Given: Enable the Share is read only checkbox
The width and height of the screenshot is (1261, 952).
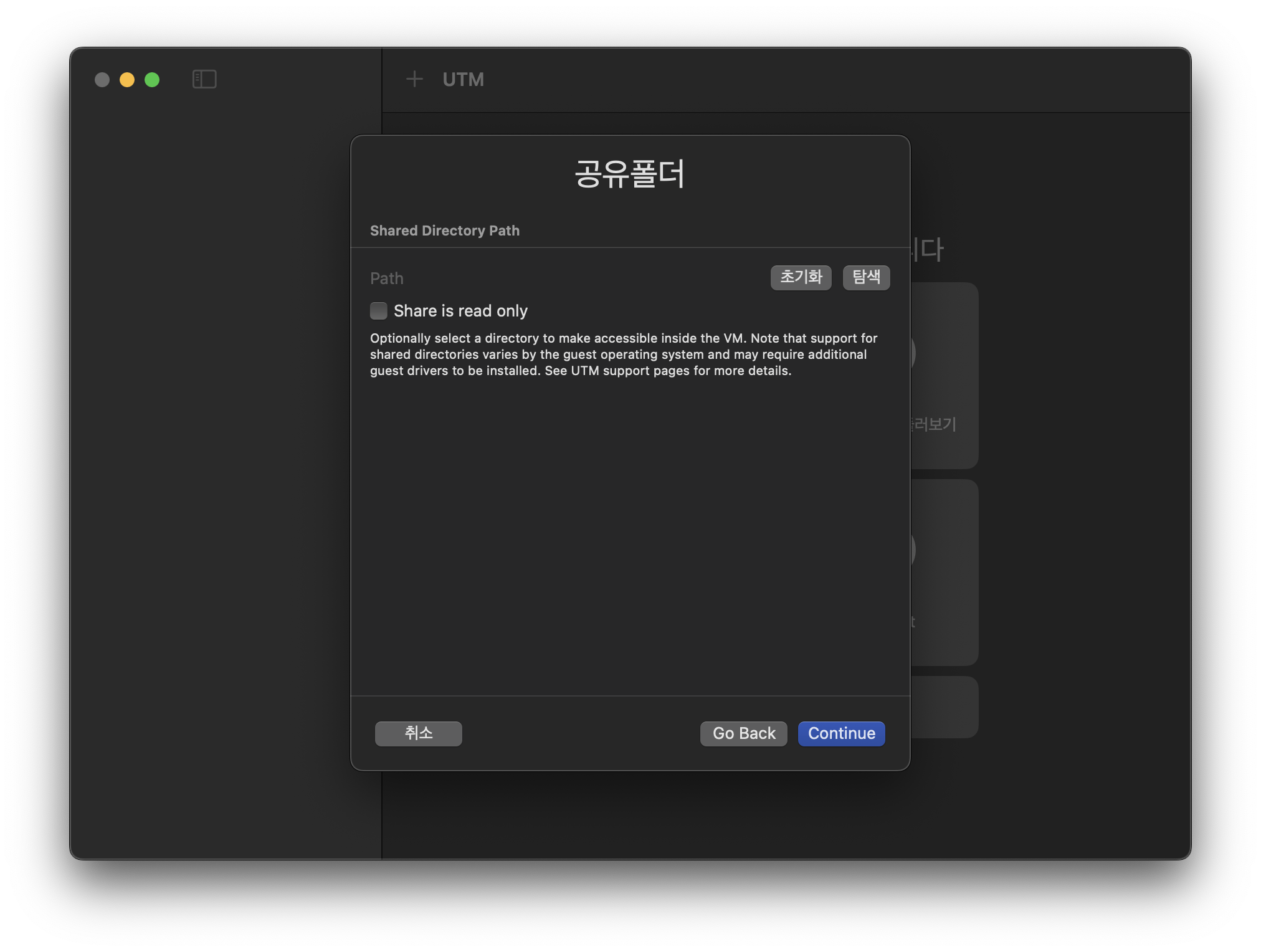Looking at the screenshot, I should 379,311.
